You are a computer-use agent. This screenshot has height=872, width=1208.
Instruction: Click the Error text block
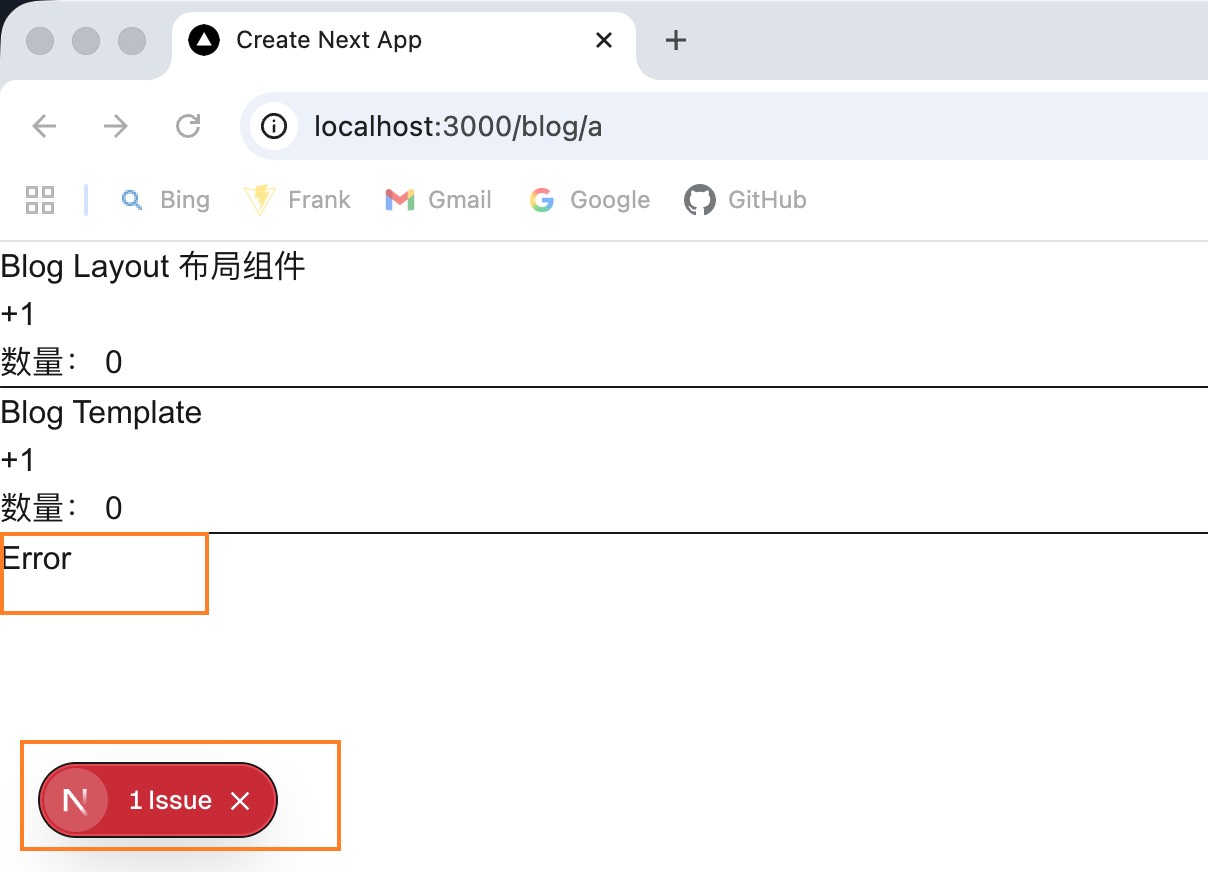[x=36, y=559]
